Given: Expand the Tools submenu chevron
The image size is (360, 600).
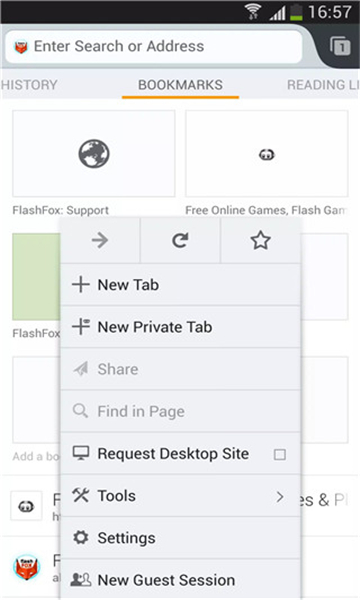Looking at the screenshot, I should pos(280,497).
